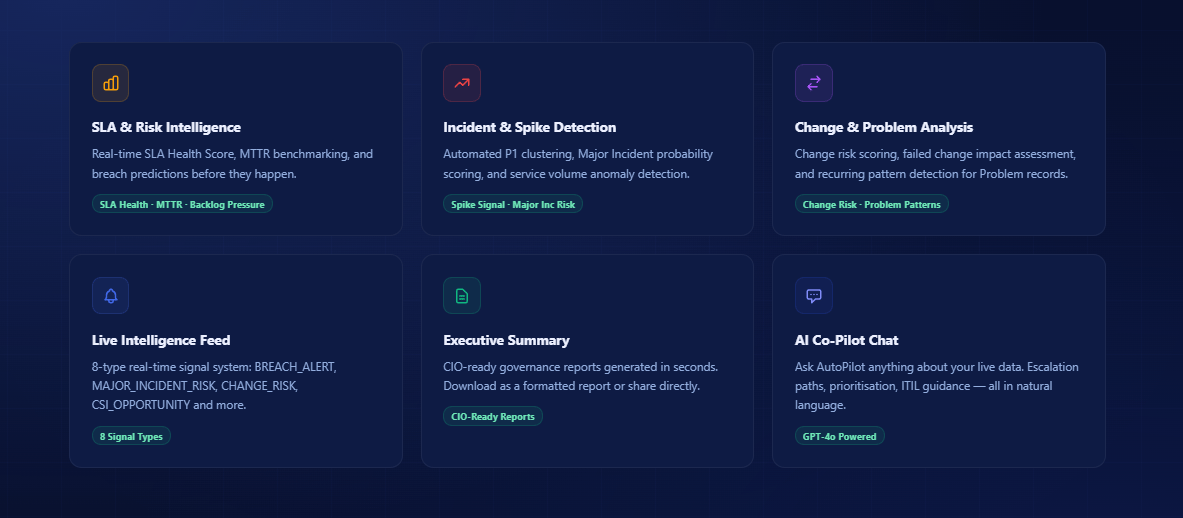Click the Live Intelligence Feed description text
Image resolution: width=1183 pixels, height=518 pixels.
tap(214, 386)
